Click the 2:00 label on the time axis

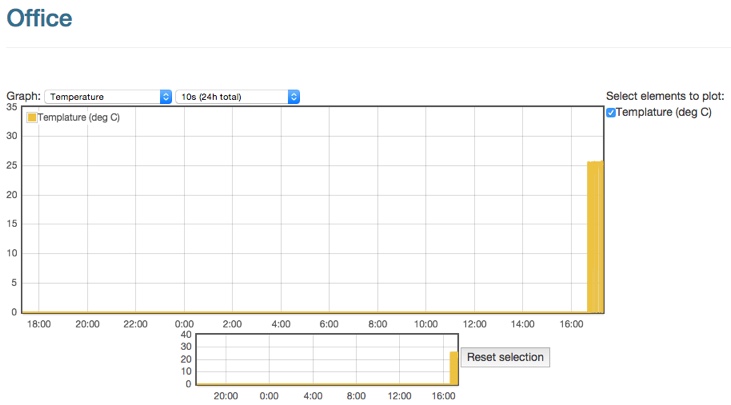pyautogui.click(x=233, y=324)
